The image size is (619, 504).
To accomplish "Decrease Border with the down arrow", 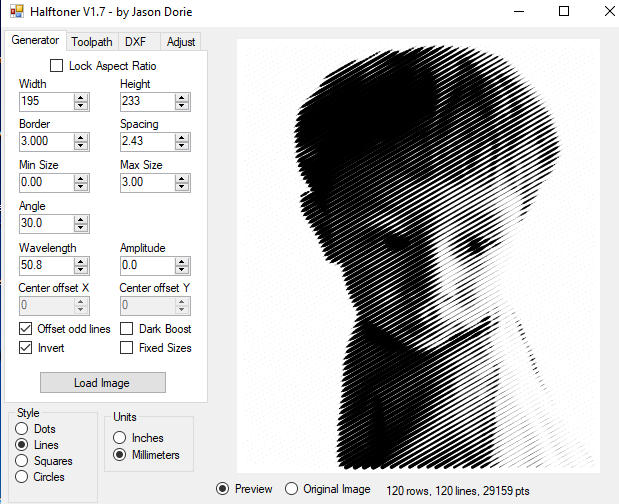I will (81, 146).
